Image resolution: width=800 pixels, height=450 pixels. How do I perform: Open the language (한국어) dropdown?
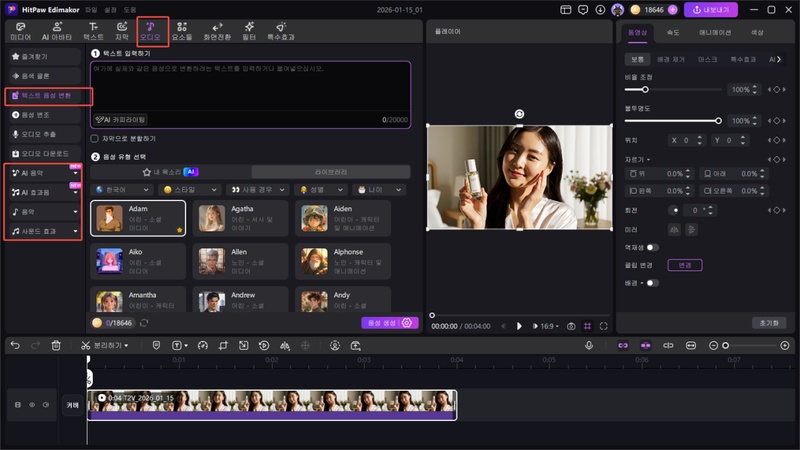pyautogui.click(x=123, y=189)
